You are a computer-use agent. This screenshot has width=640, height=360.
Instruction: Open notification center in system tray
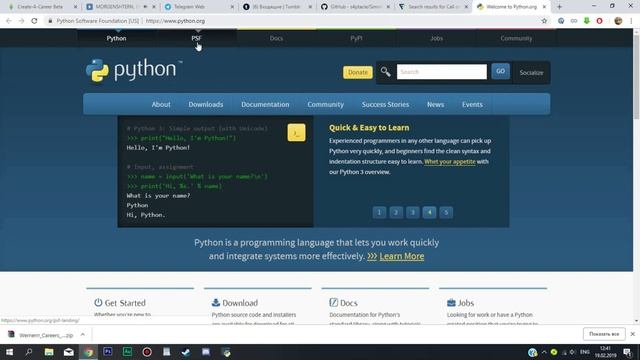coord(628,352)
